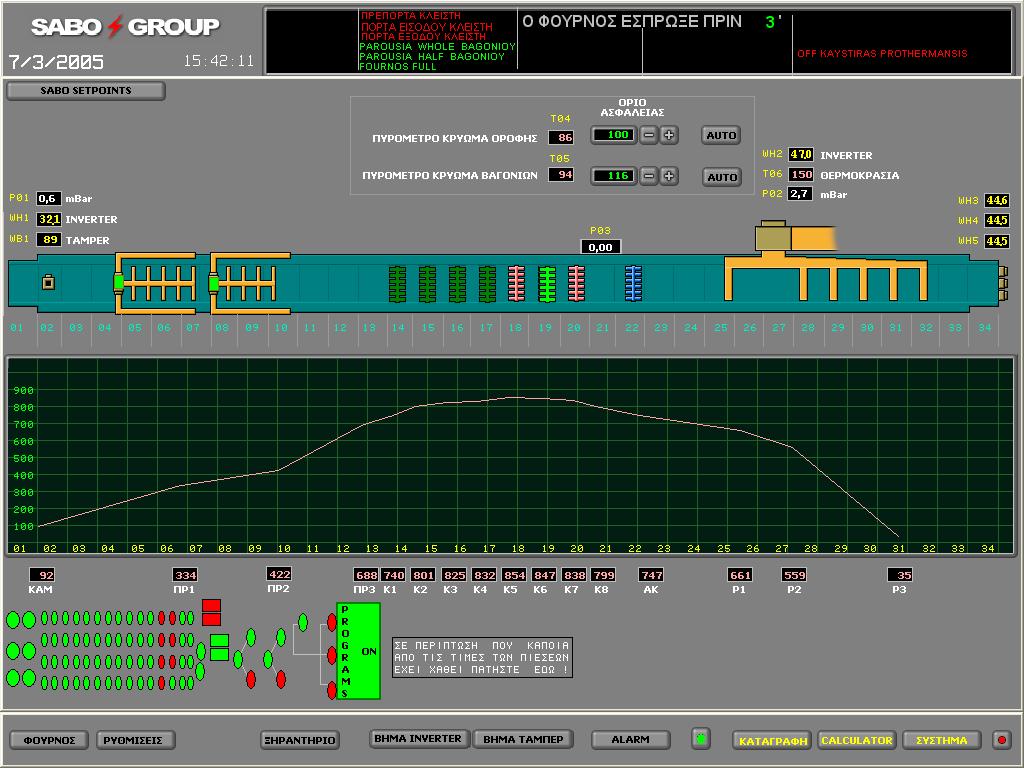This screenshot has height=768, width=1024.
Task: Click the WH2 INVERTER value 47,0
Action: pyautogui.click(x=801, y=155)
